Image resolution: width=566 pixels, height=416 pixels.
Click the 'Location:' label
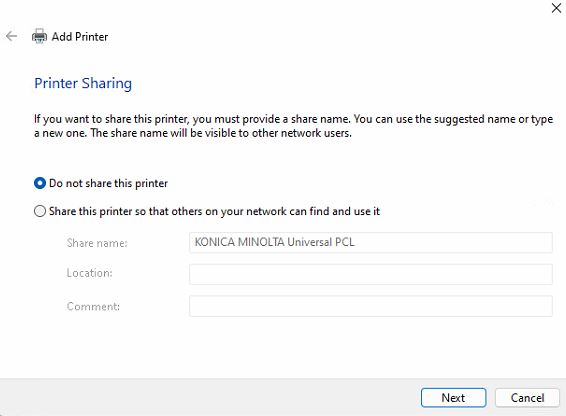[90, 273]
